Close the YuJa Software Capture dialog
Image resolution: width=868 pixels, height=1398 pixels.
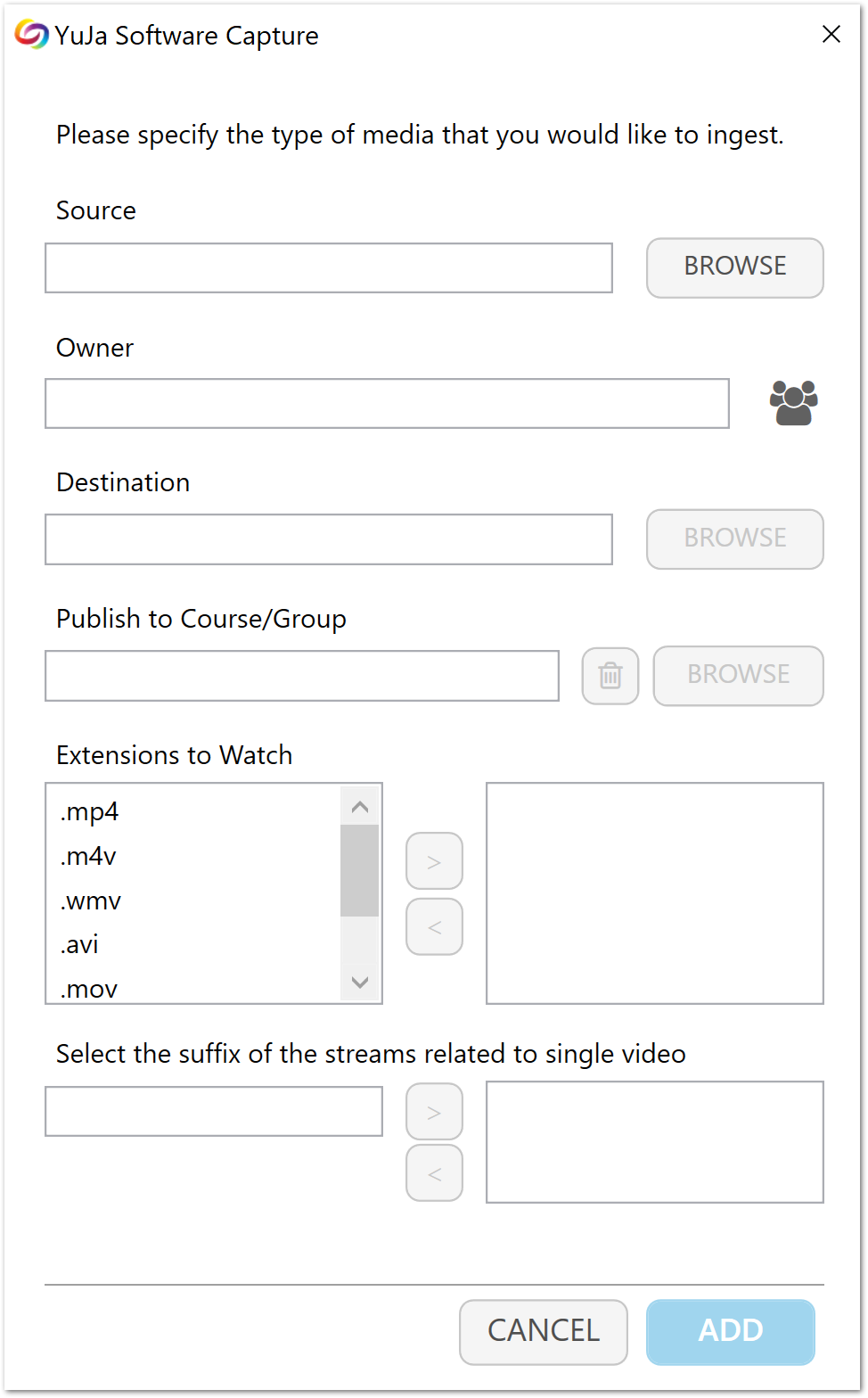click(831, 34)
